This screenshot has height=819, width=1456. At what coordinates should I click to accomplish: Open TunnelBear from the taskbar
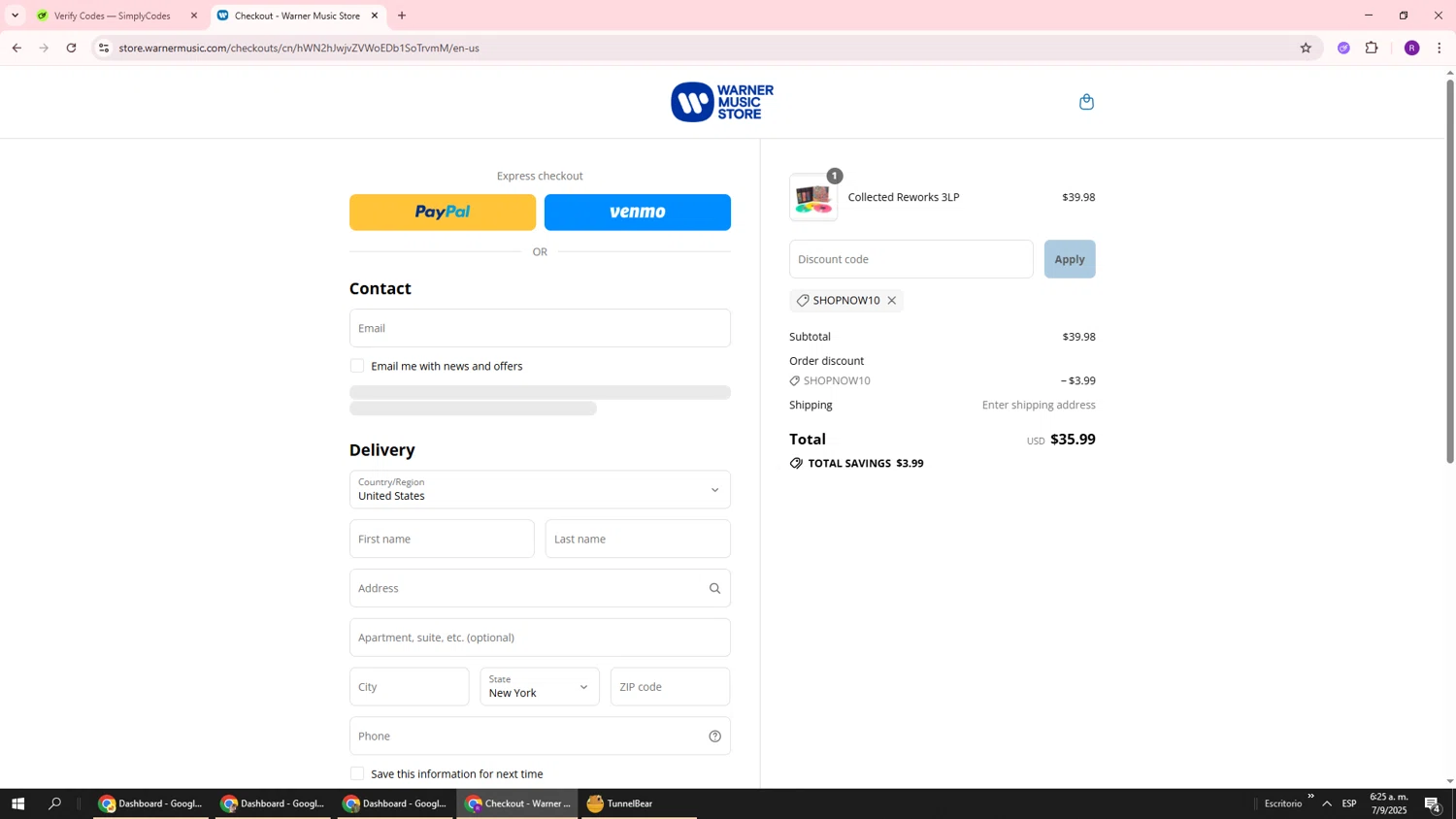[x=639, y=803]
